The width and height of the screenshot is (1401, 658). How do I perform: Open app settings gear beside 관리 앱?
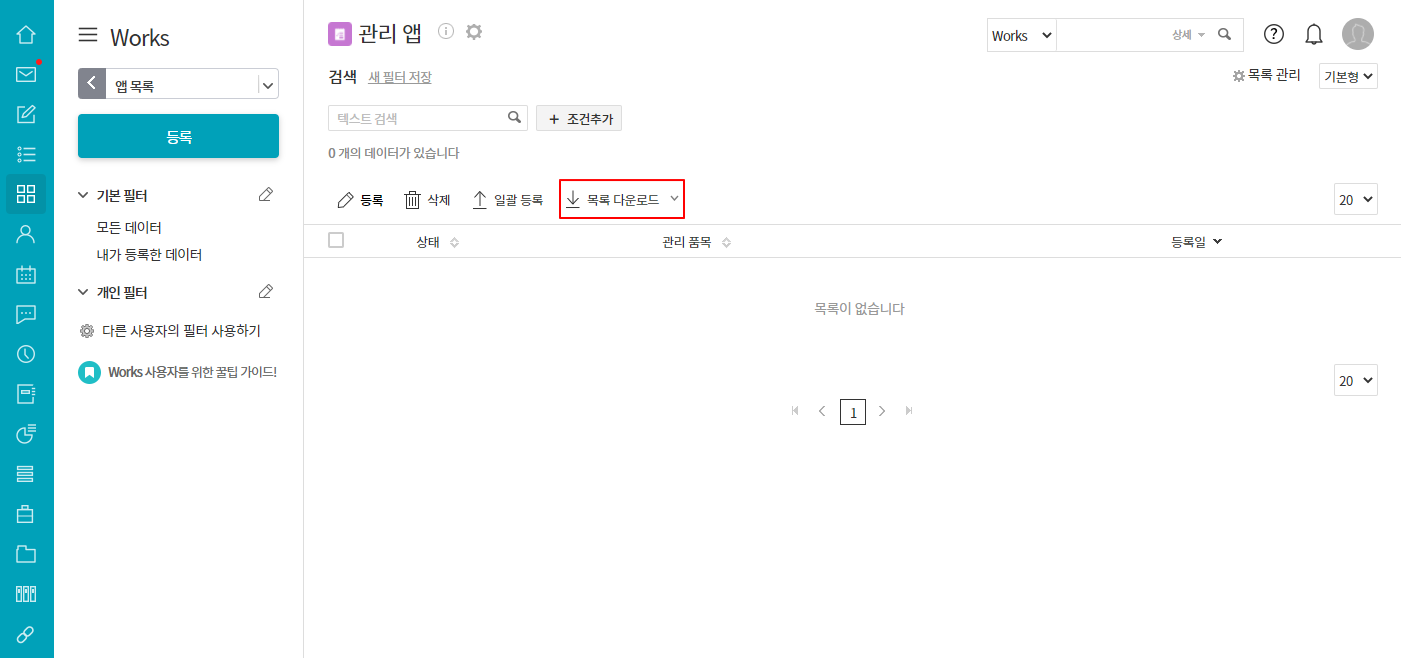click(x=474, y=32)
